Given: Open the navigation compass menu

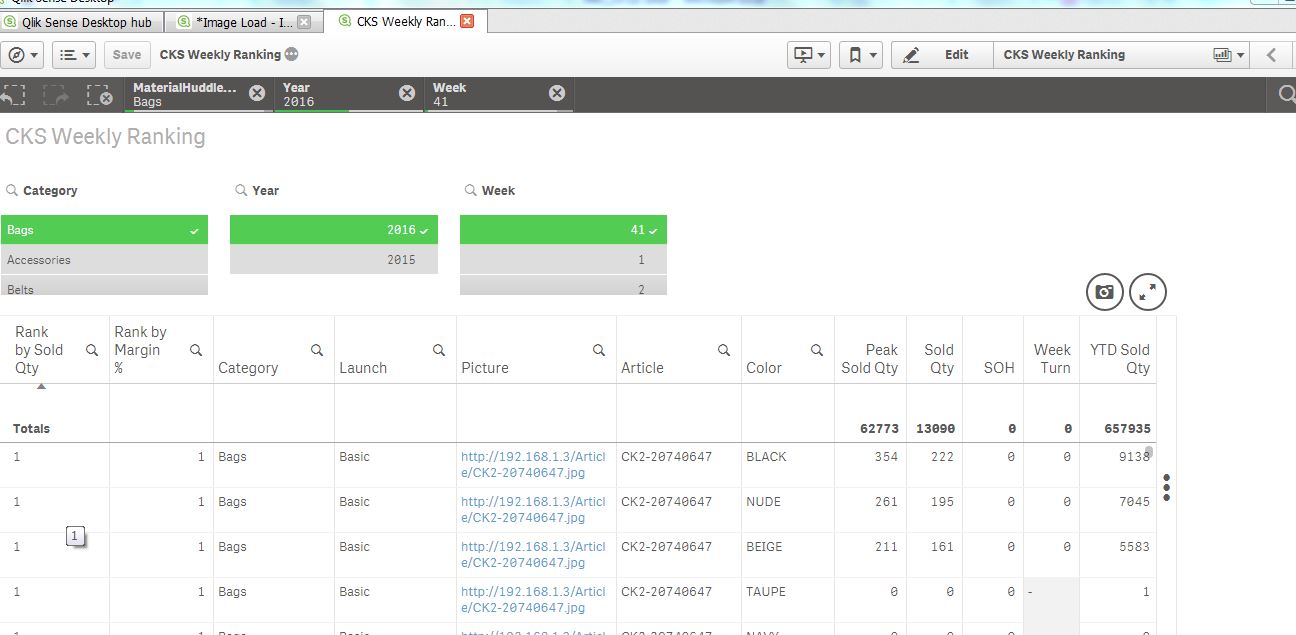Looking at the screenshot, I should (x=23, y=55).
